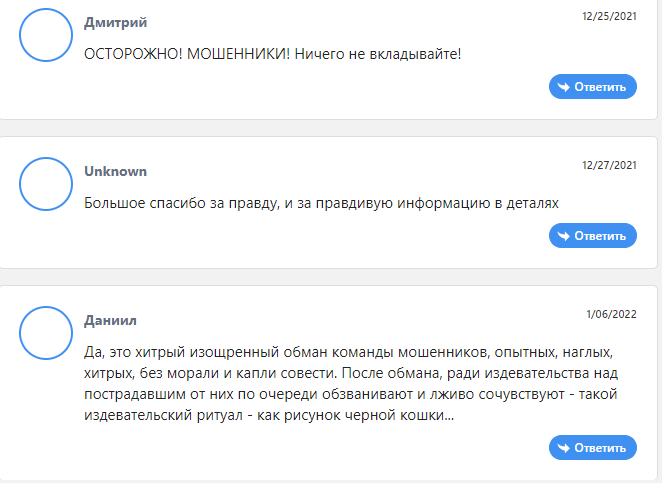Viewport: 662px width, 483px height.
Task: Click the Большое спасибо за правду comment text
Action: coord(321,203)
